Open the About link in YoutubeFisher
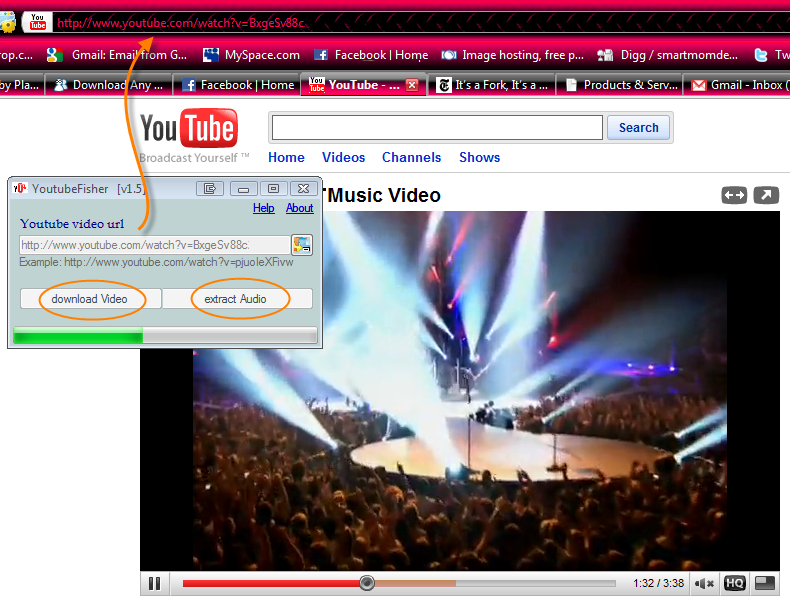The width and height of the screenshot is (790, 605). [x=299, y=208]
